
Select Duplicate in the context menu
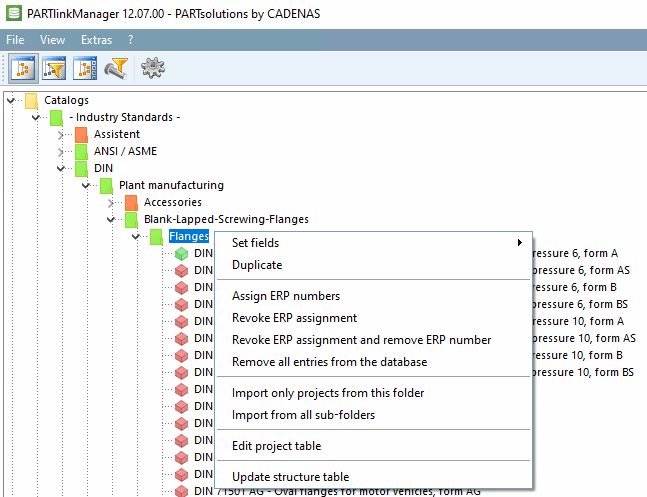coord(257,265)
